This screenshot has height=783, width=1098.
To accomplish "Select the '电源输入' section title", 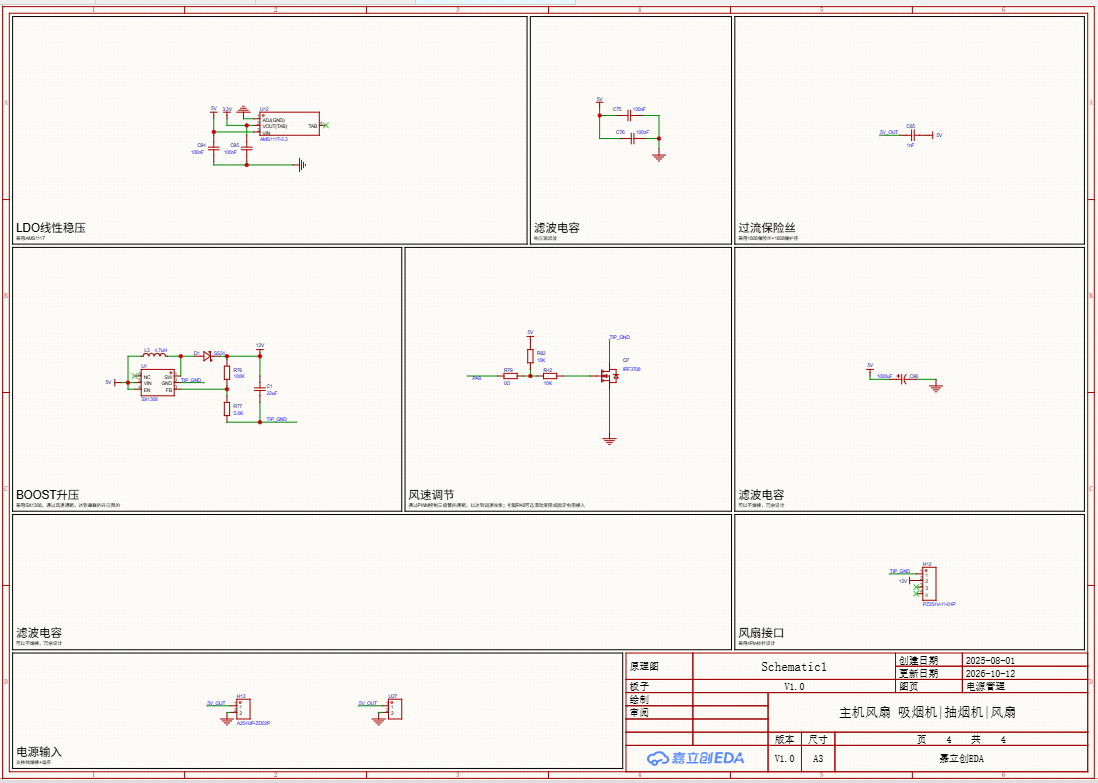I will click(39, 751).
